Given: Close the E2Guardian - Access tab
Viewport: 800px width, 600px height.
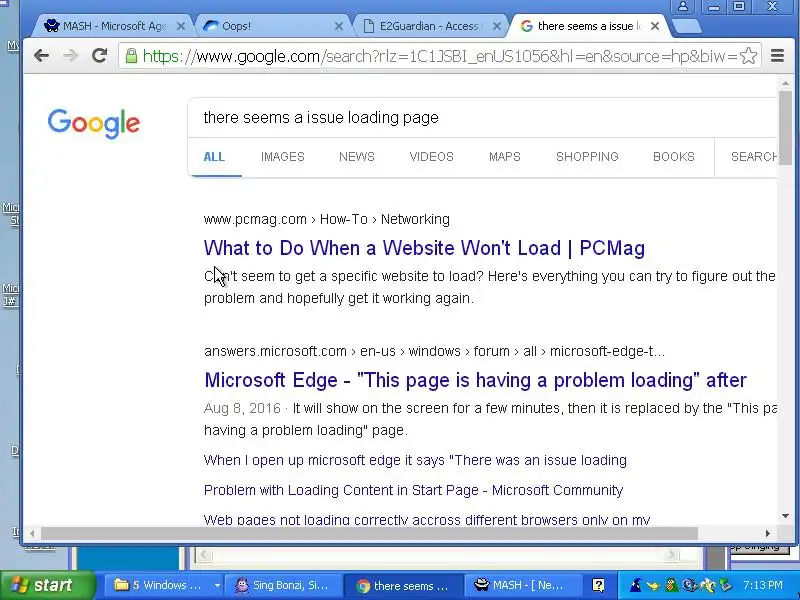Looking at the screenshot, I should point(496,26).
